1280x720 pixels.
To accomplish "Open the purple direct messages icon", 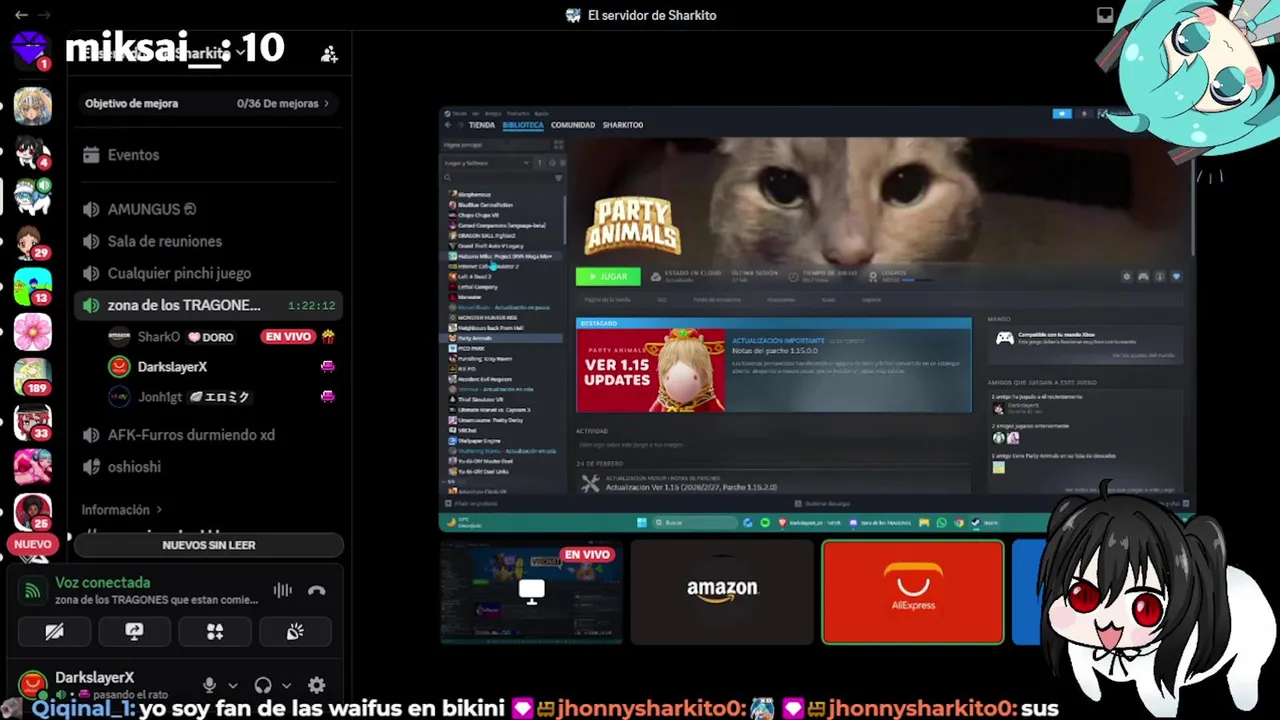I will coord(30,48).
